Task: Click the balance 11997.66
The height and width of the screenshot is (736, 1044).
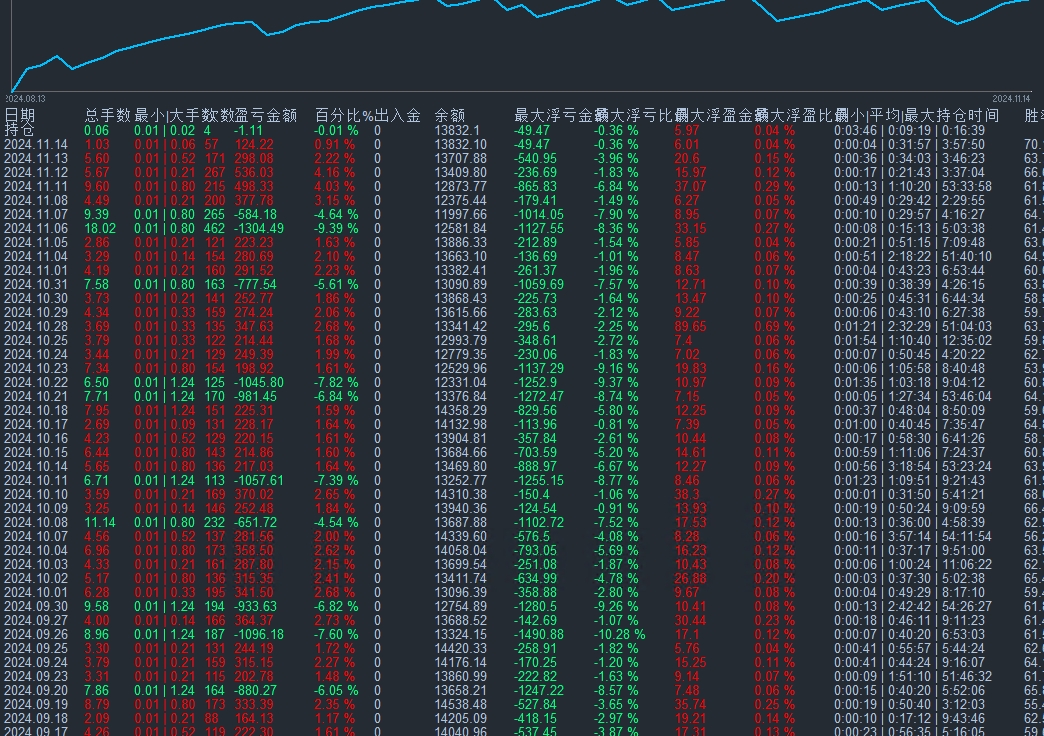Action: click(x=461, y=214)
